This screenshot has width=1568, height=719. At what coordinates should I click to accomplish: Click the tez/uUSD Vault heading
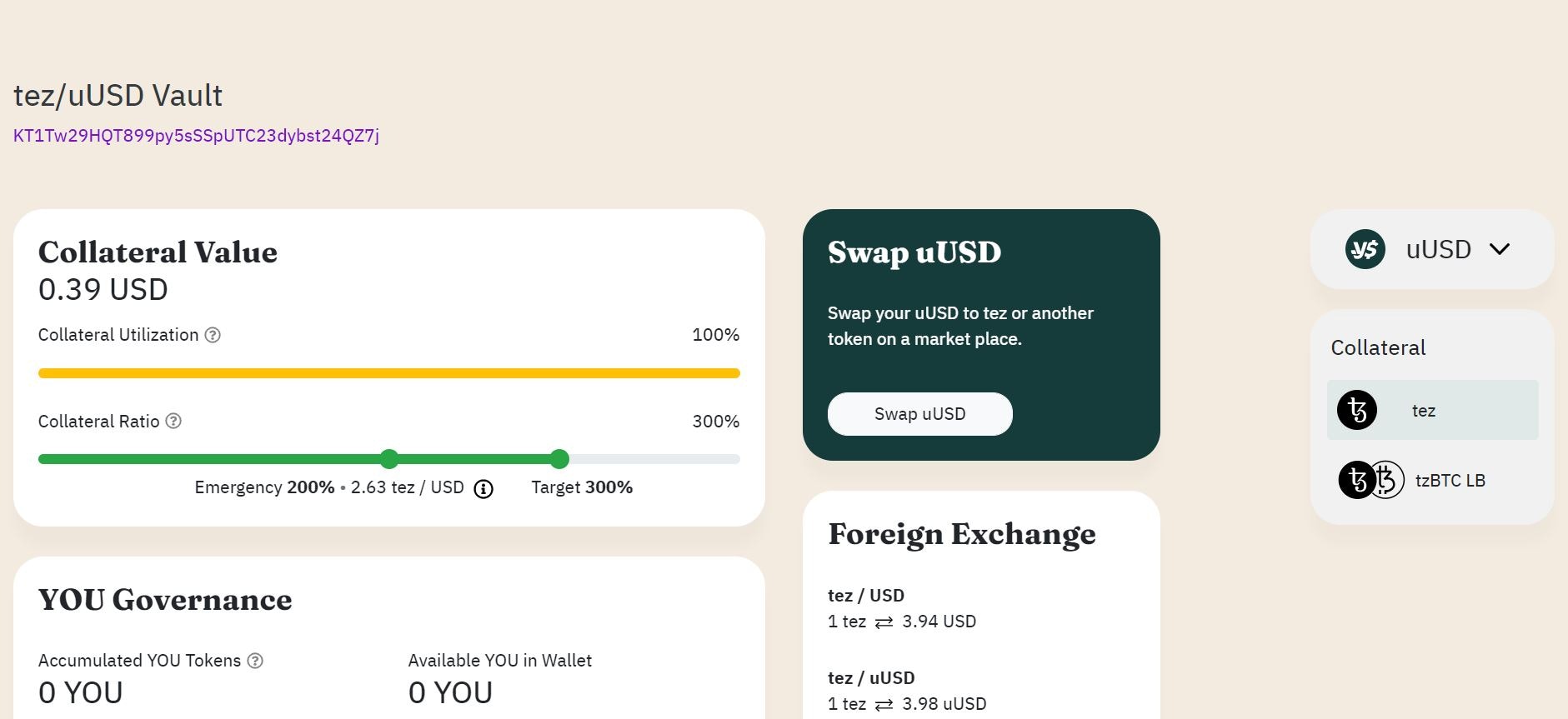tap(118, 96)
